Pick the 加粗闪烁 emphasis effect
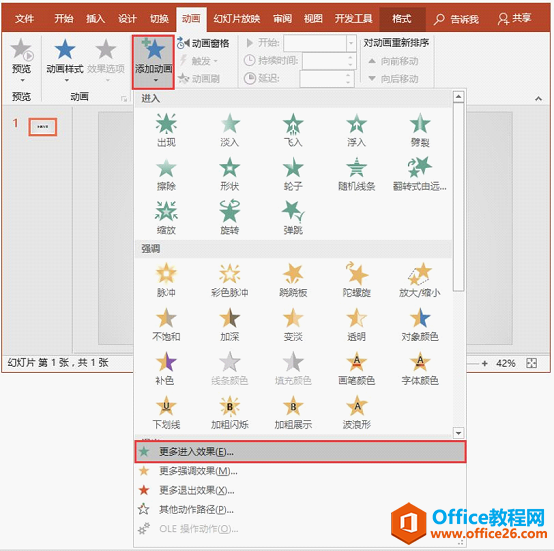The width and height of the screenshot is (554, 551). [230, 412]
